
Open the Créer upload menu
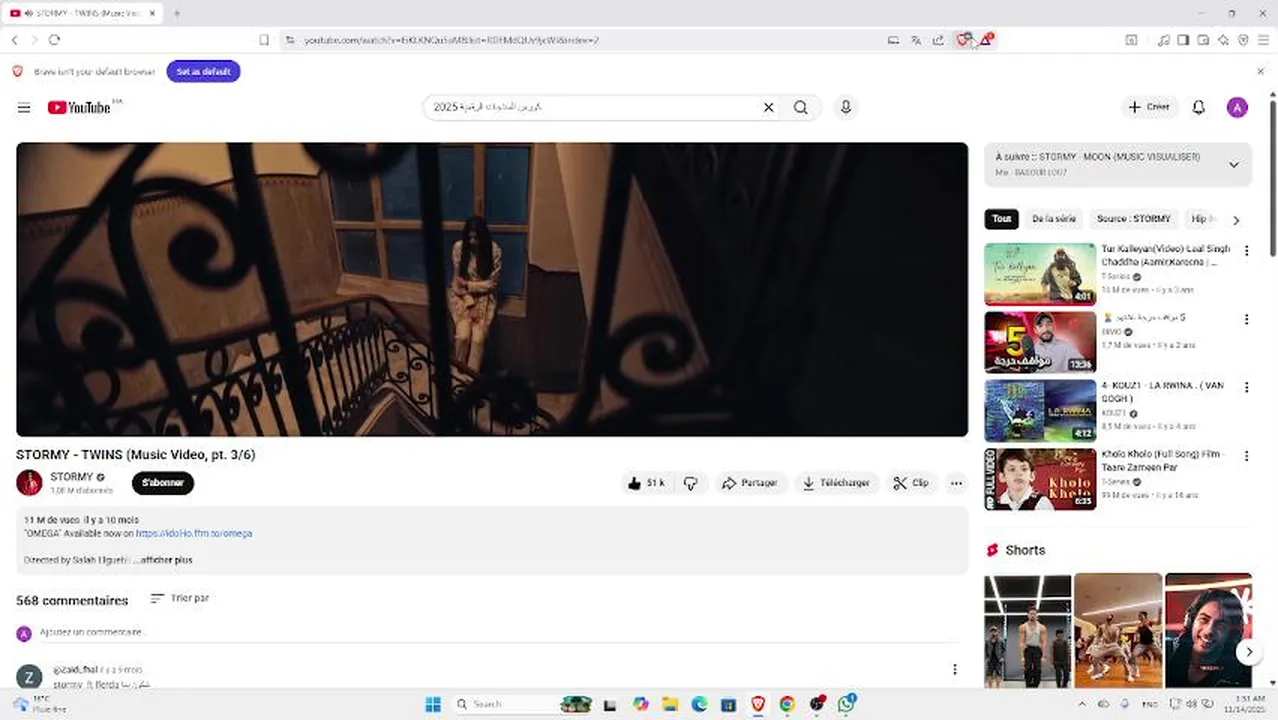pos(1149,107)
